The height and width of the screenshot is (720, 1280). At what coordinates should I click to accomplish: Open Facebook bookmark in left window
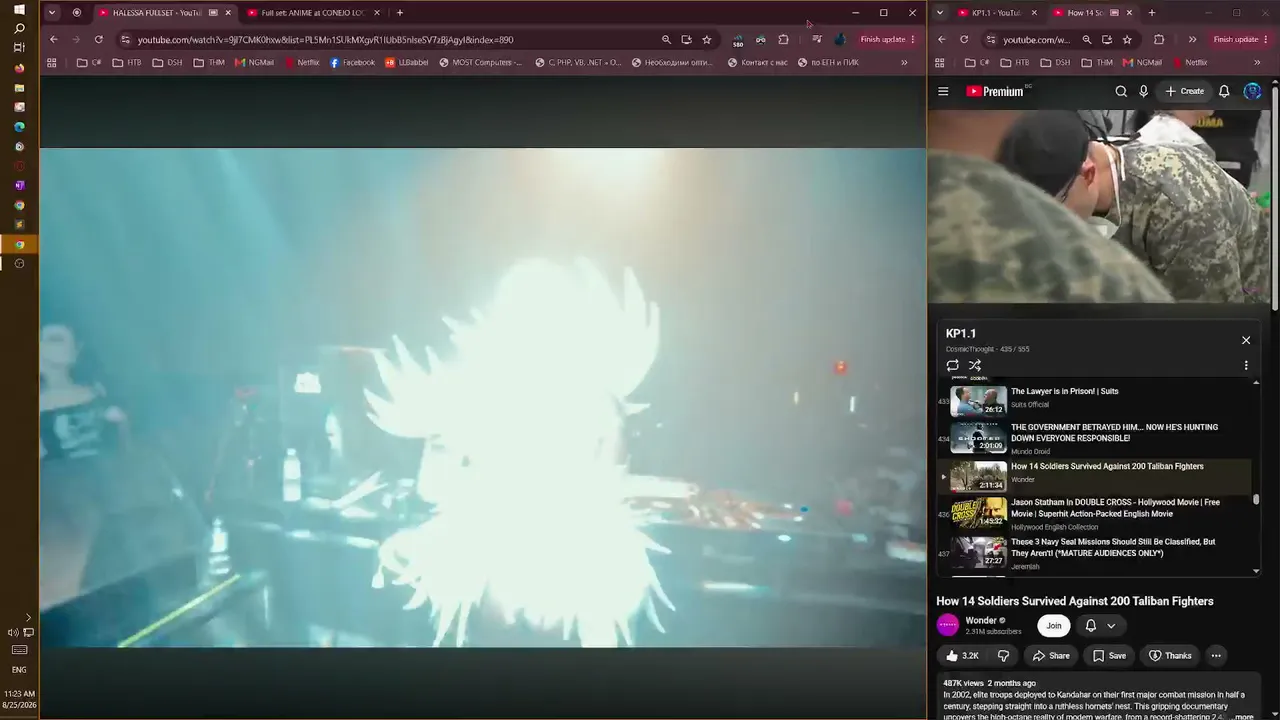353,63
